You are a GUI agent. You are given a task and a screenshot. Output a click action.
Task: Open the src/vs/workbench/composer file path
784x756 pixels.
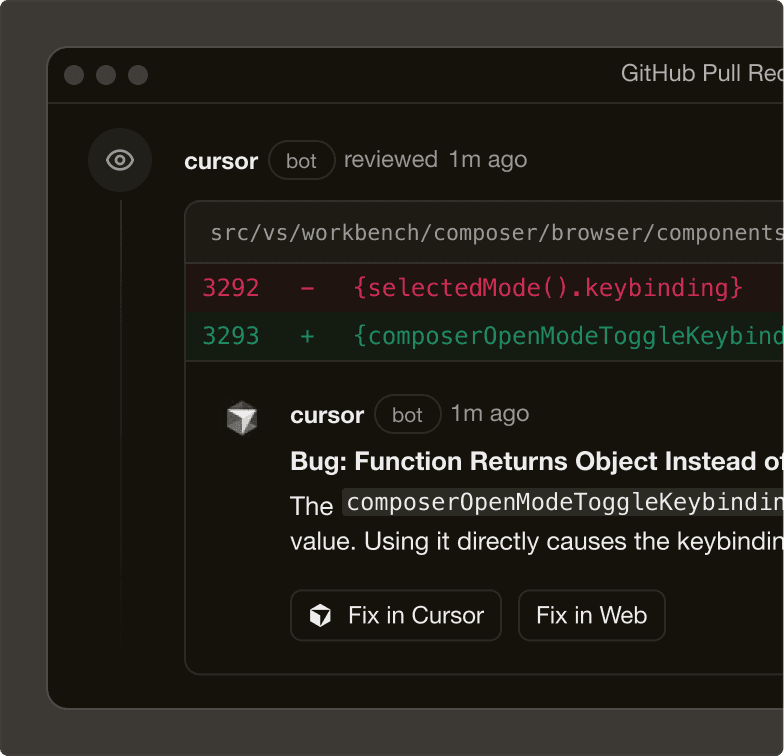[x=497, y=233]
